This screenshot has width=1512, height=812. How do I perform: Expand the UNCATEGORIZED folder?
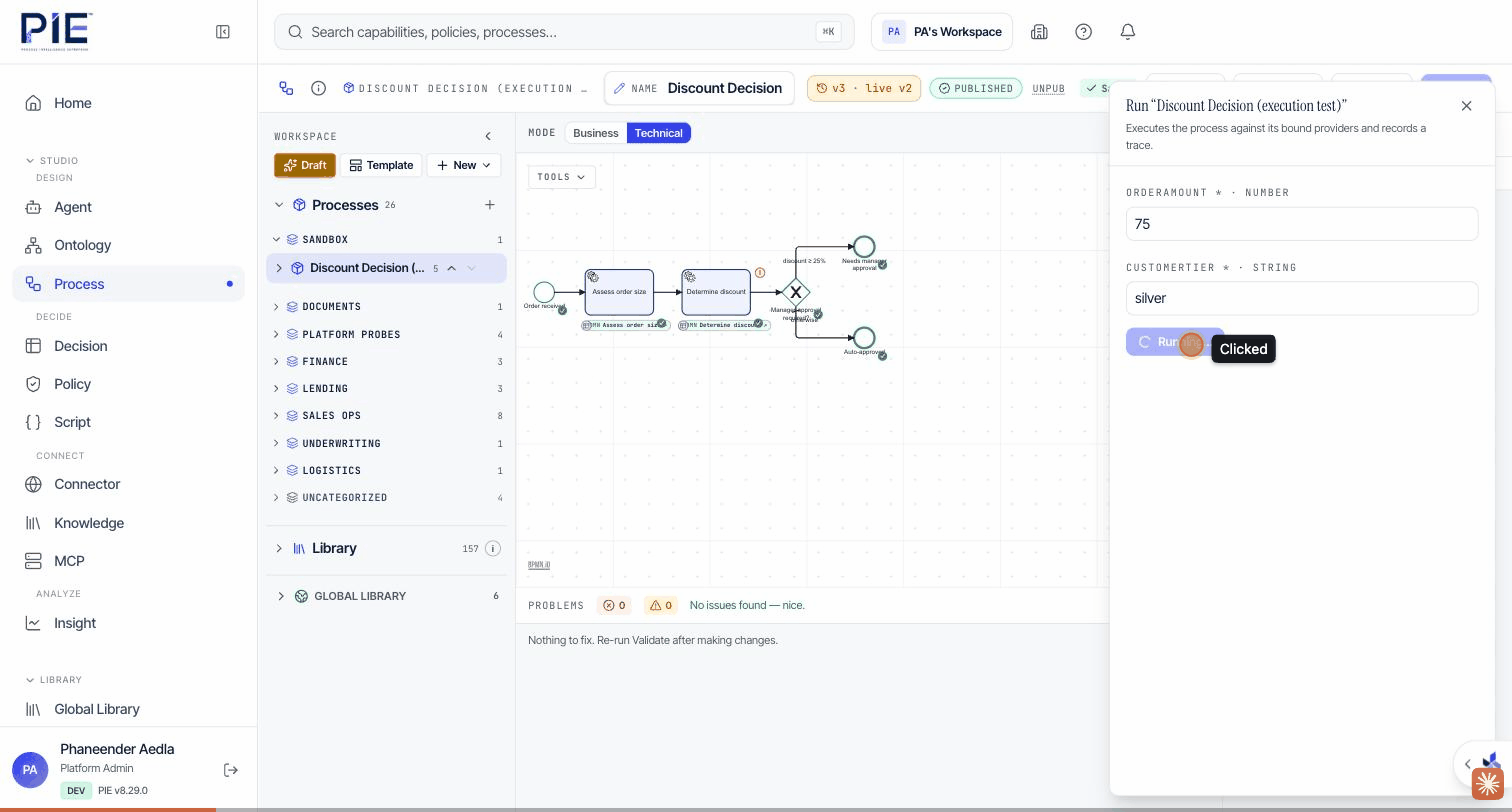pos(277,498)
